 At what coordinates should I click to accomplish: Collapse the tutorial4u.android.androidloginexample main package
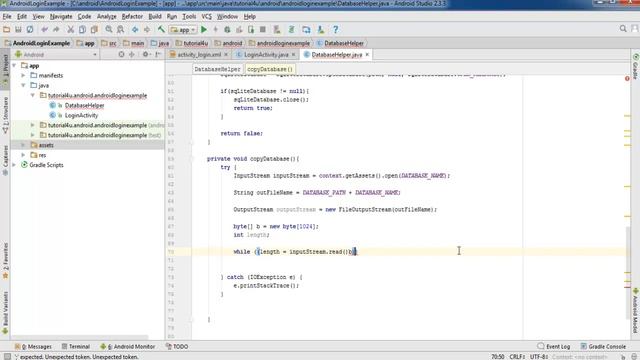[x=33, y=96]
